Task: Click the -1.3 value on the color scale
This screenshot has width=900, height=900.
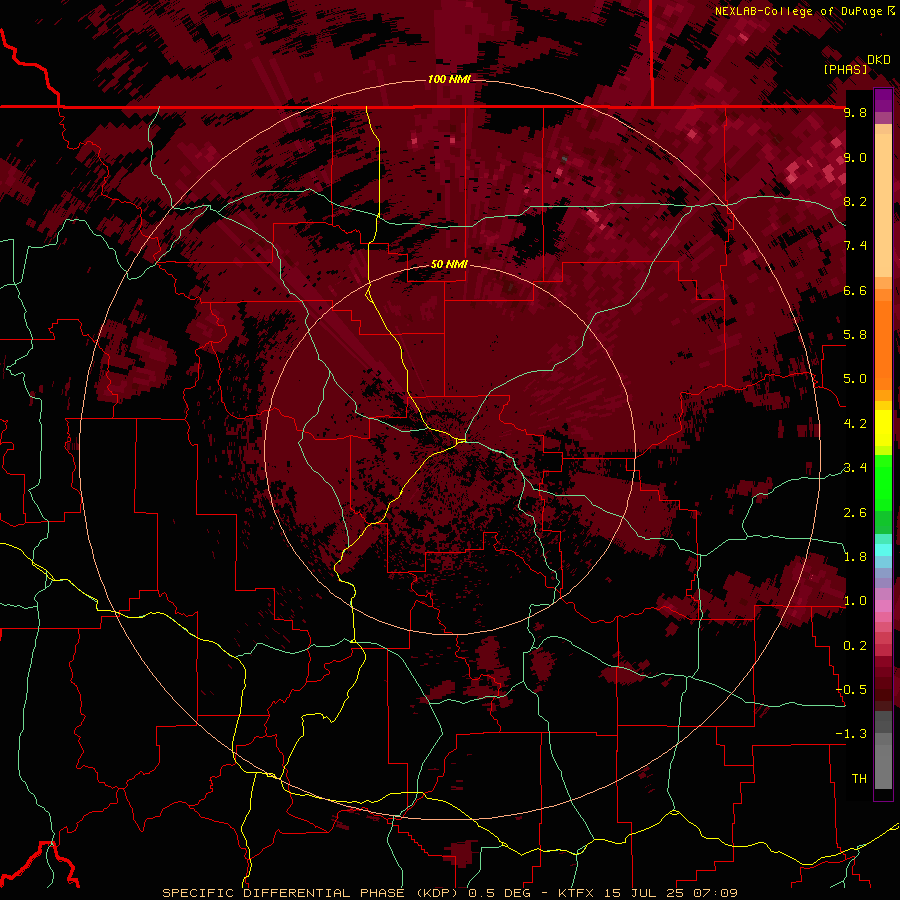Action: (x=851, y=734)
